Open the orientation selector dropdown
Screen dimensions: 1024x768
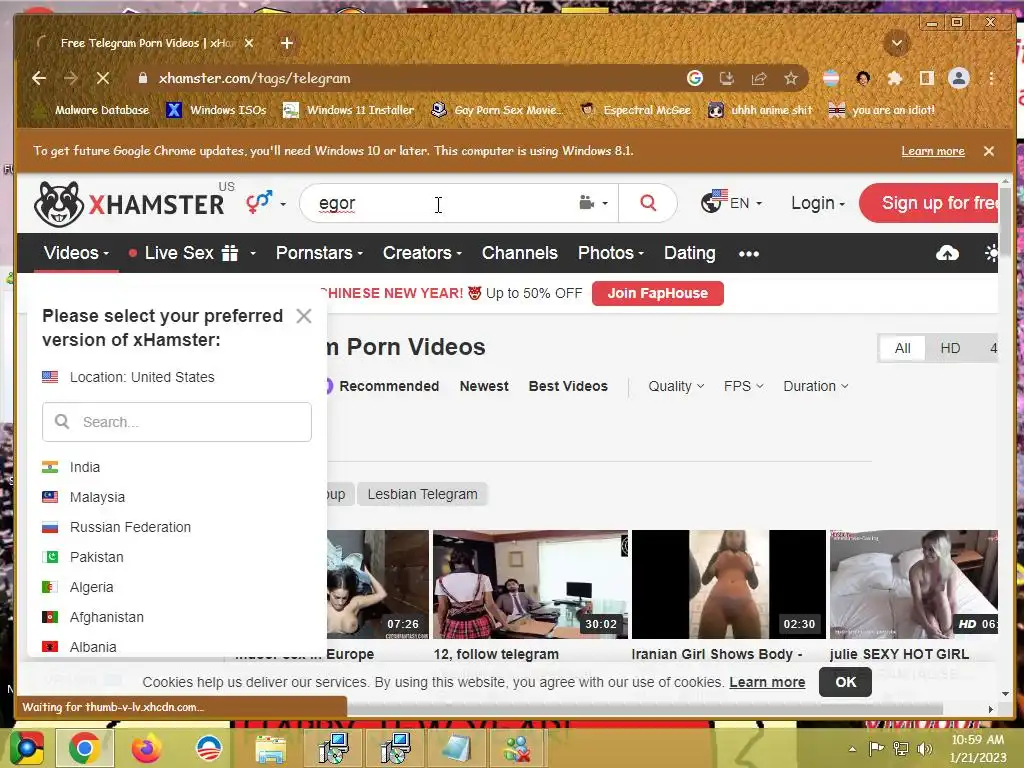[x=266, y=203]
